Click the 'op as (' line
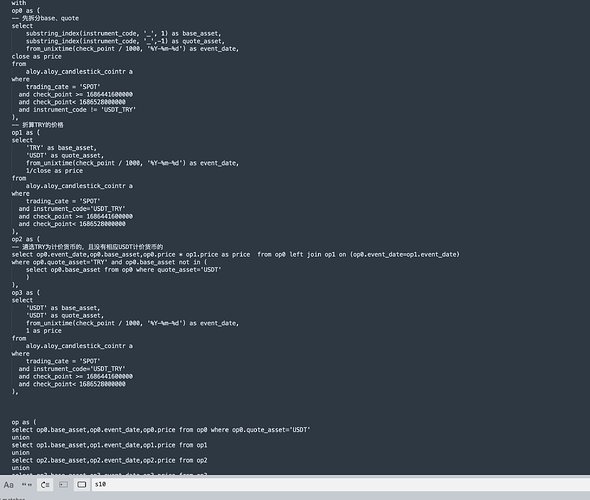 (24, 422)
